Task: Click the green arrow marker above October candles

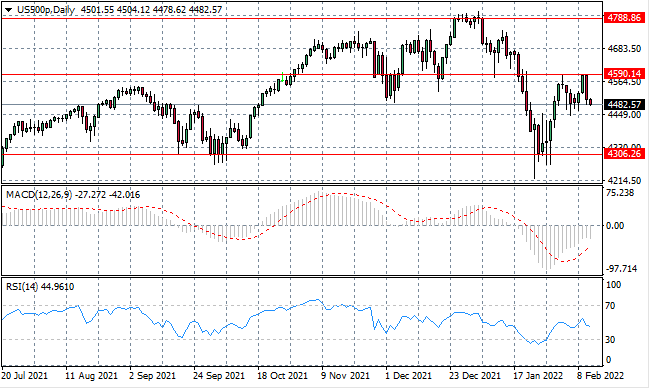Action: [282, 77]
